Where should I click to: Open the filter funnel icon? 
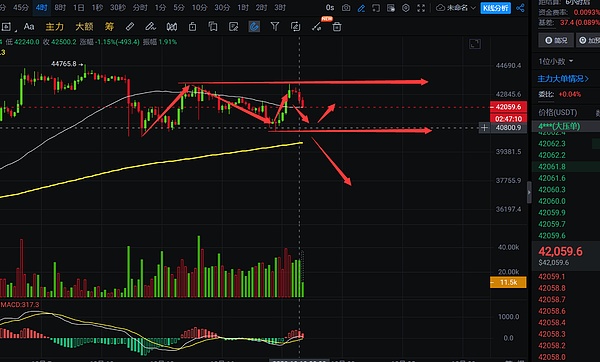275,26
